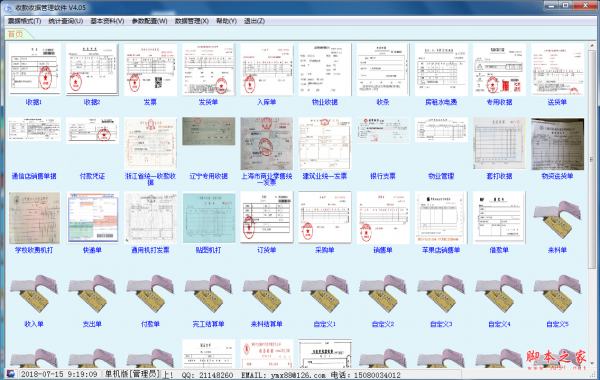Click the date-time text in status bar
This screenshot has width=600, height=380.
click(59, 374)
